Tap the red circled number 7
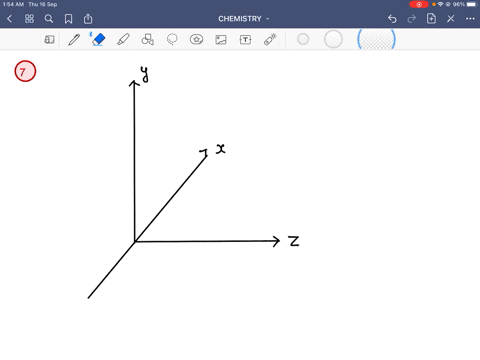 [x=25, y=71]
